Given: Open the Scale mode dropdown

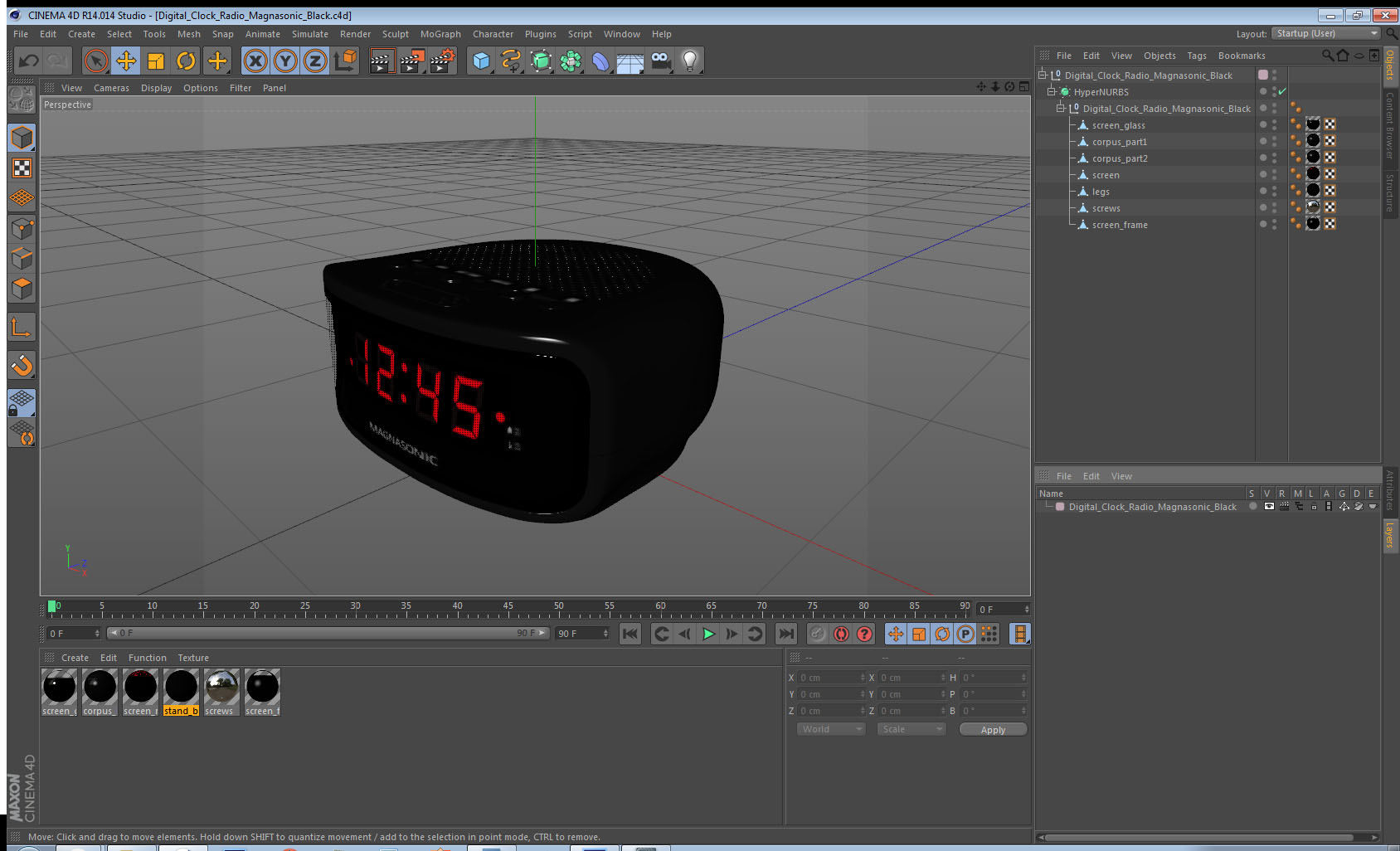Looking at the screenshot, I should [911, 729].
